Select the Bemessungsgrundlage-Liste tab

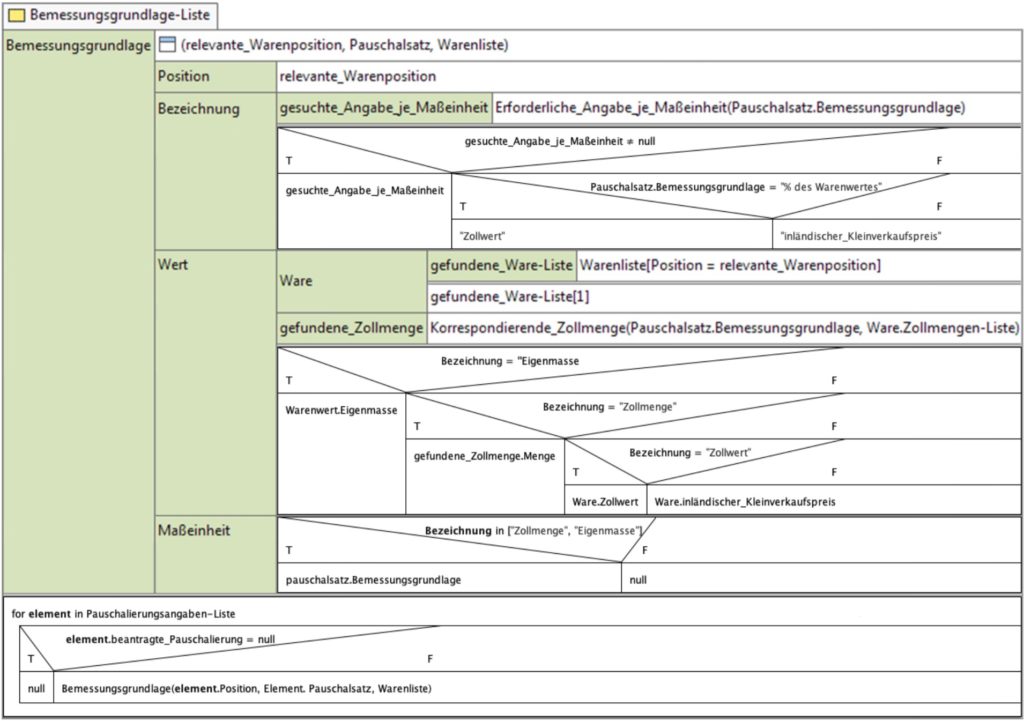pyautogui.click(x=110, y=15)
